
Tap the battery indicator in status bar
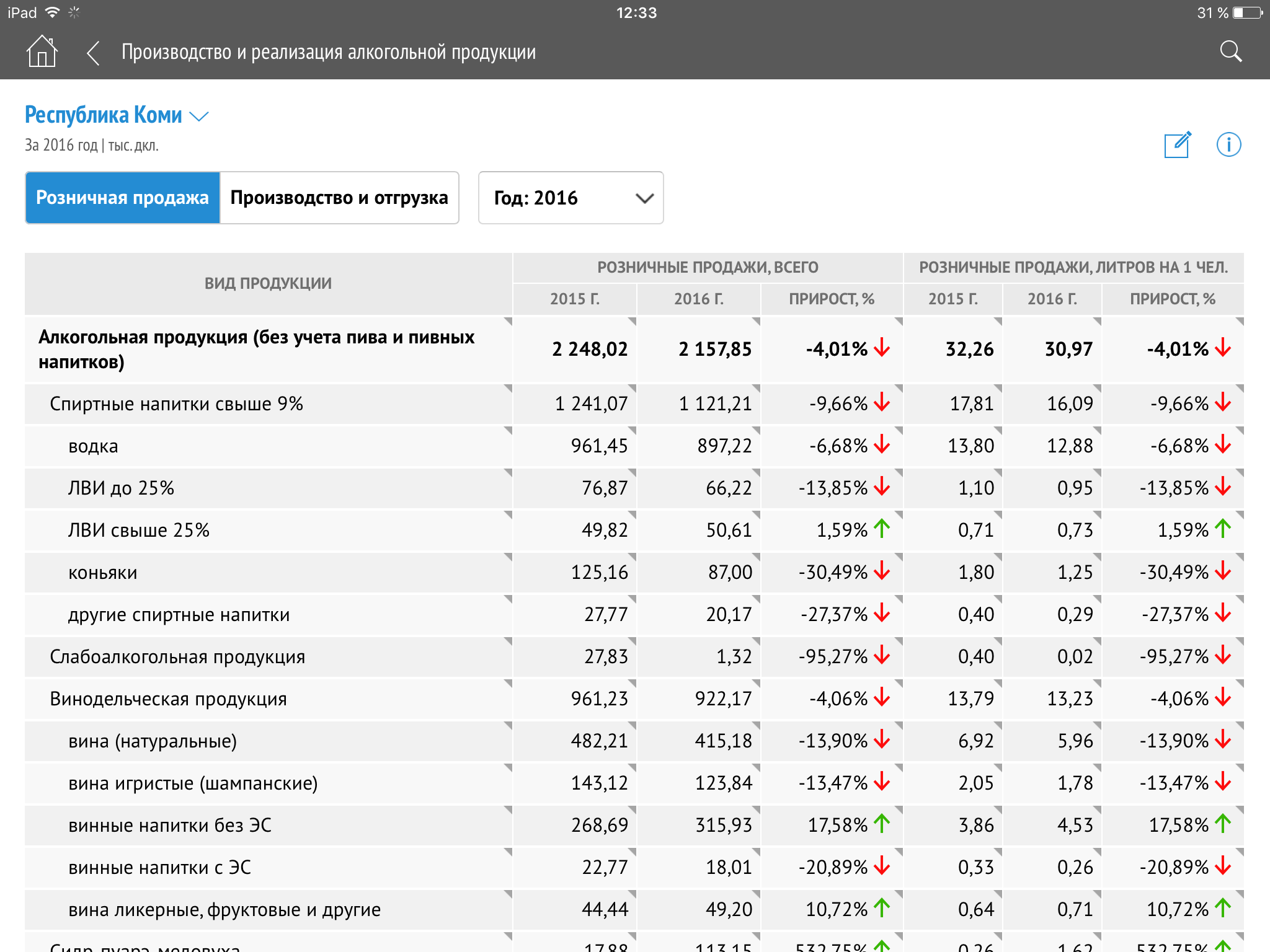coord(1248,12)
